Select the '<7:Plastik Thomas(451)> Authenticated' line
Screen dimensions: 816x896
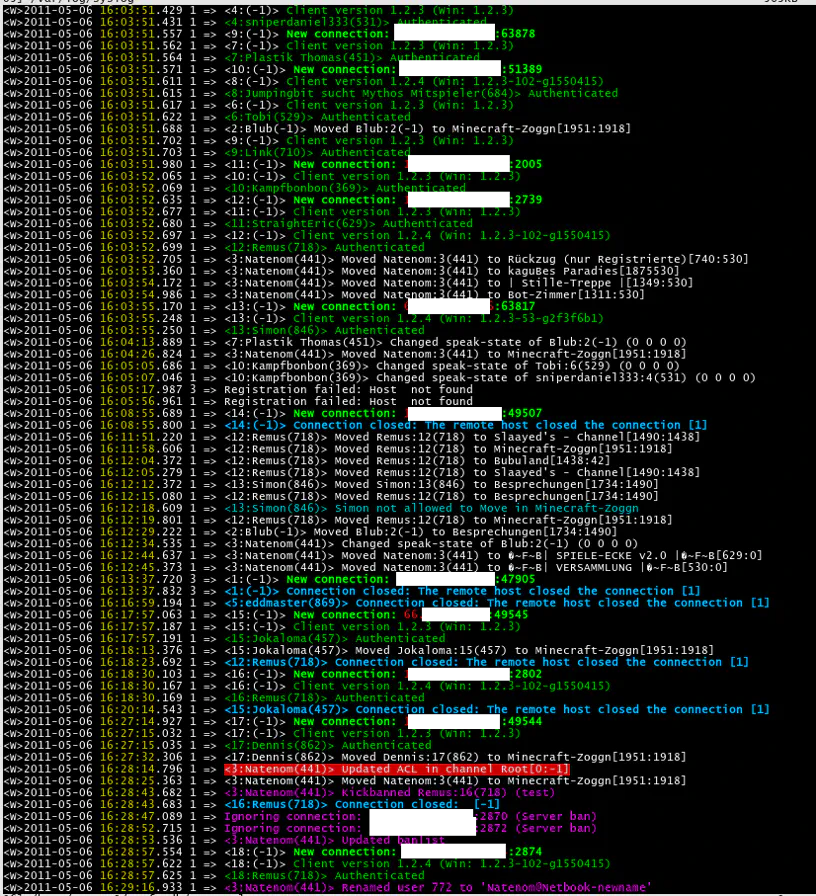352,58
